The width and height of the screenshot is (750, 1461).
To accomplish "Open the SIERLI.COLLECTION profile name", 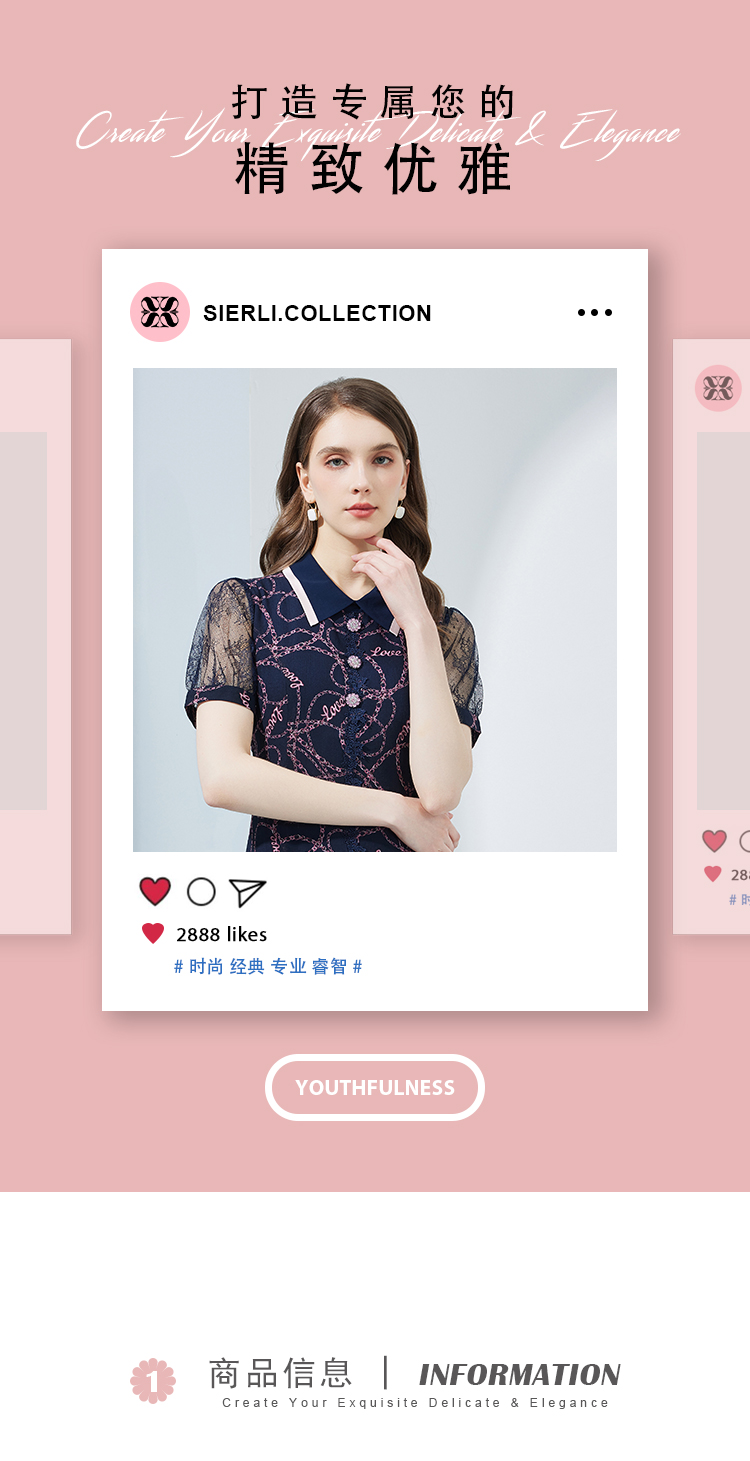I will point(317,313).
